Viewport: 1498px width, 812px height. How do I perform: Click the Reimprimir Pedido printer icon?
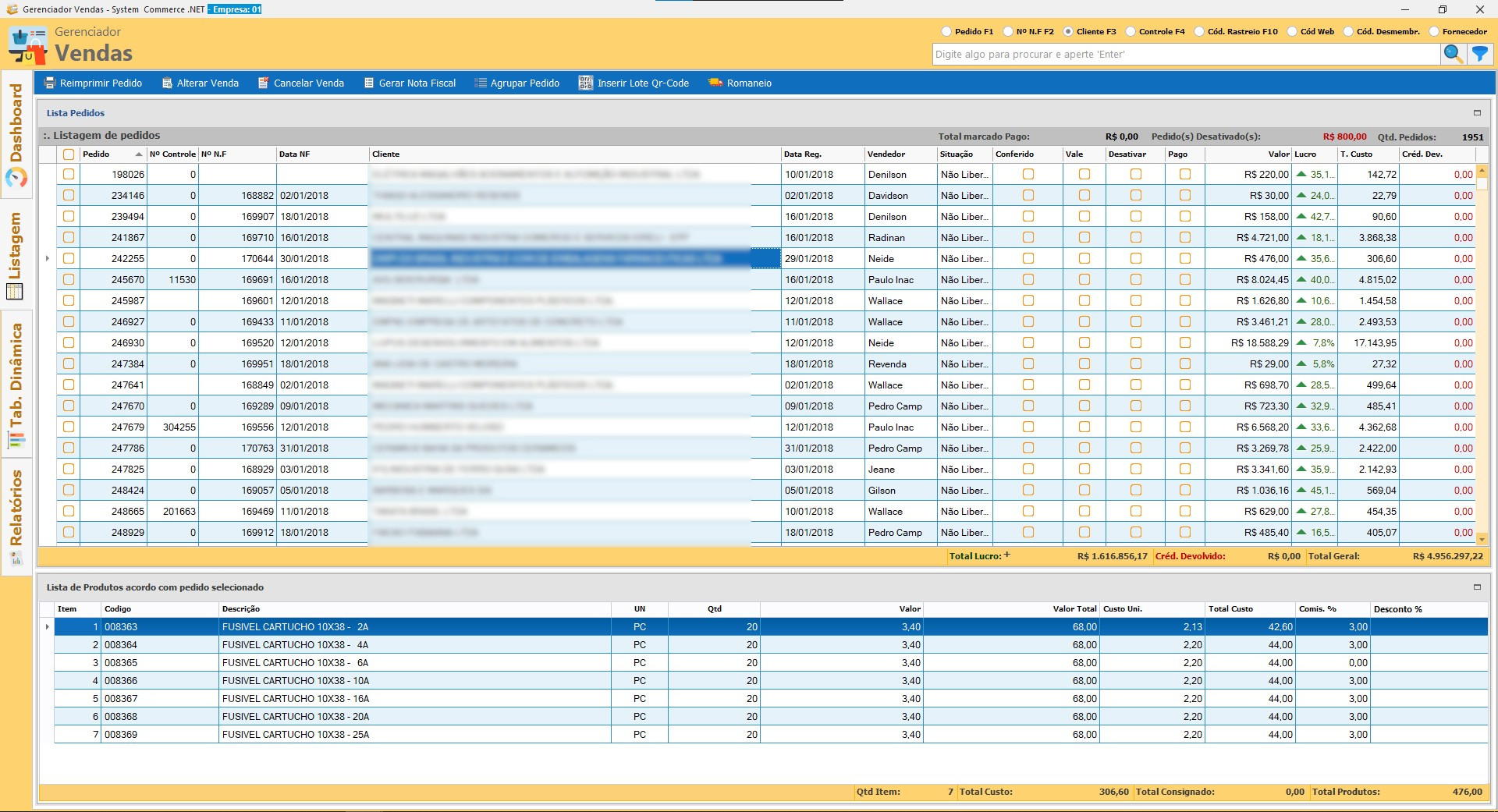click(x=51, y=83)
